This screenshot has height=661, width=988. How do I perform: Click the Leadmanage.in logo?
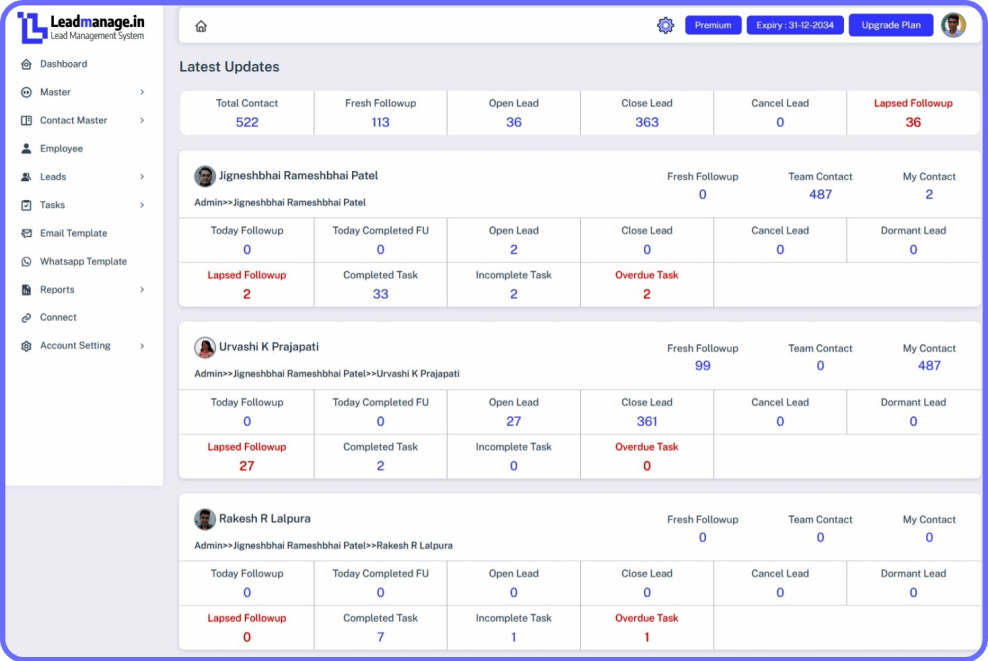coord(81,26)
